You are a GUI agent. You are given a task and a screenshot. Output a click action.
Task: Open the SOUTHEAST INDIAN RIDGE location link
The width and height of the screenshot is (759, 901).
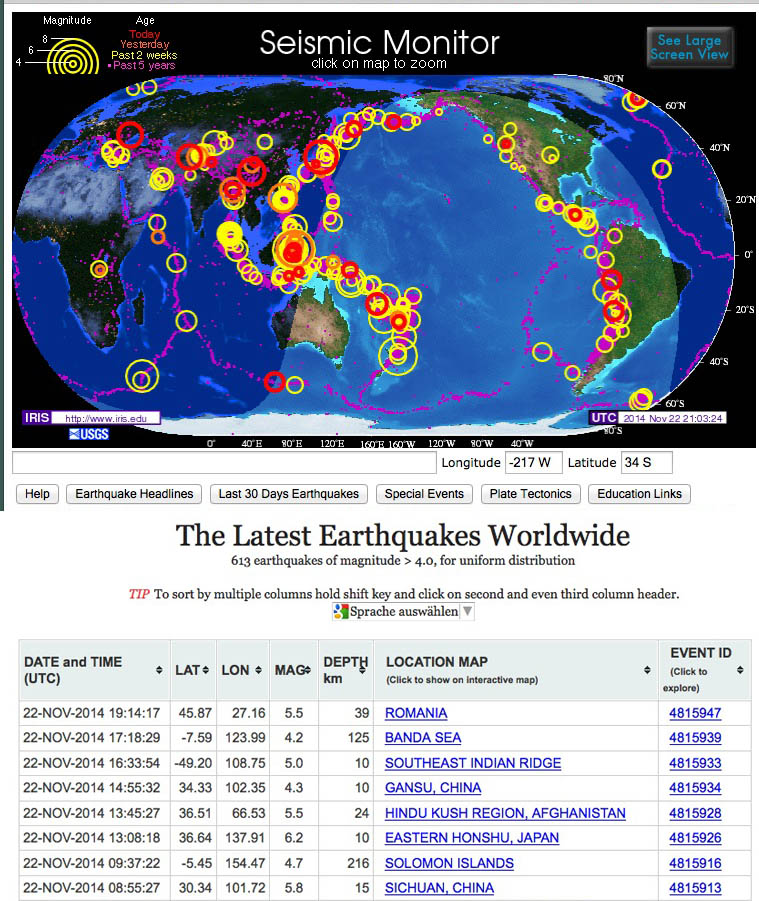pos(473,763)
